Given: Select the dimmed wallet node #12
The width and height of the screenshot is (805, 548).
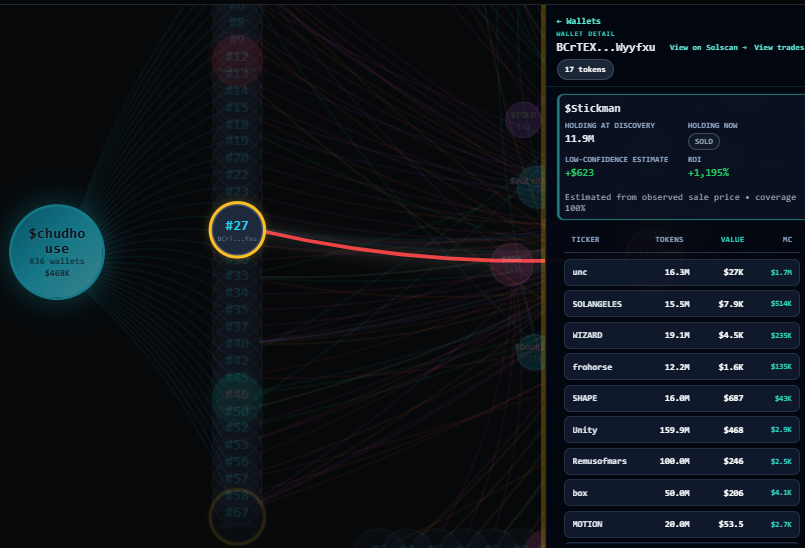Looking at the screenshot, I should [x=237, y=59].
